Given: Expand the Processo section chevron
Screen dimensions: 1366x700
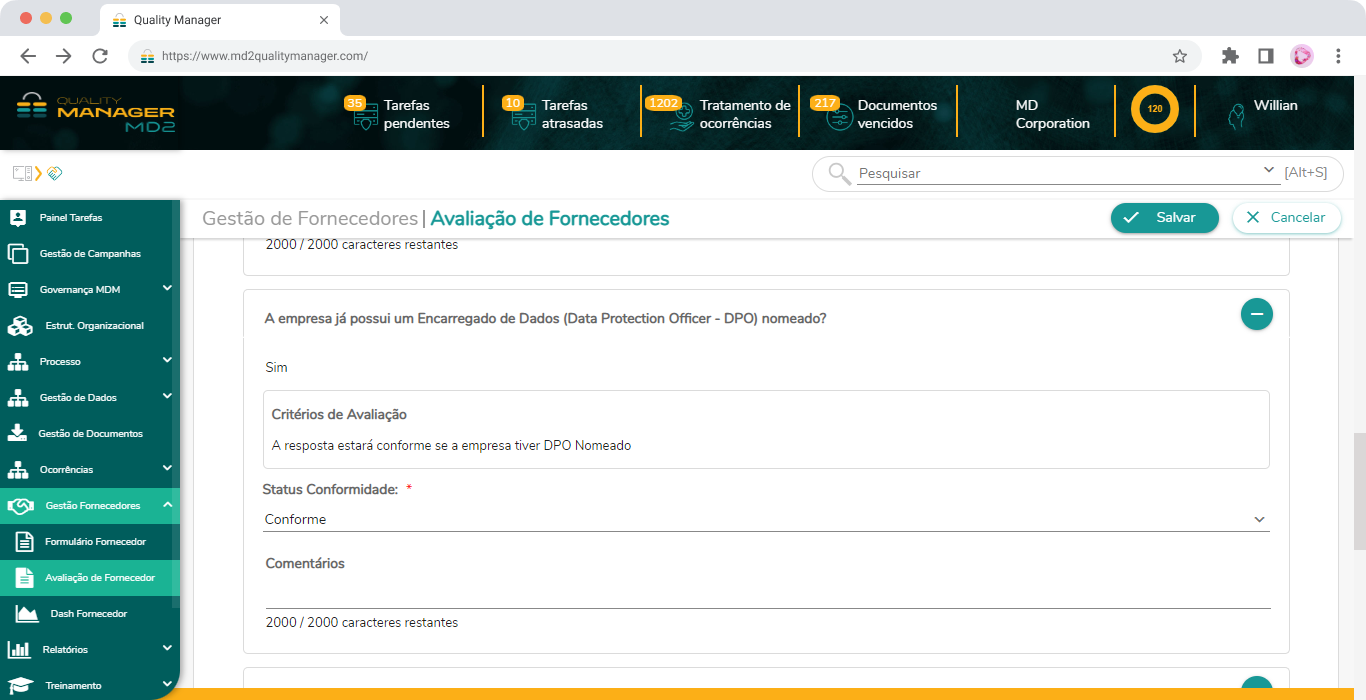Looking at the screenshot, I should [x=168, y=361].
